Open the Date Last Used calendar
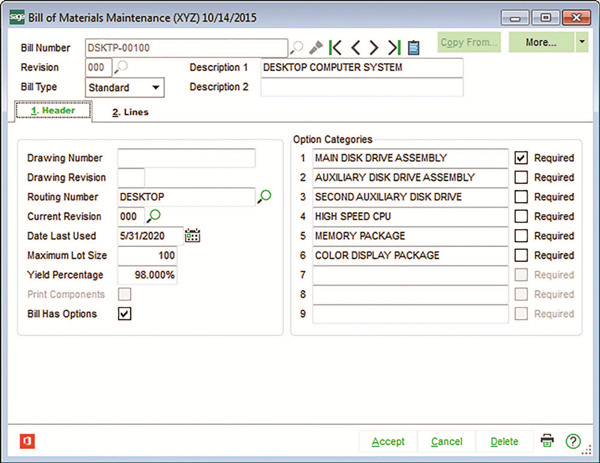This screenshot has width=600, height=463. click(192, 236)
